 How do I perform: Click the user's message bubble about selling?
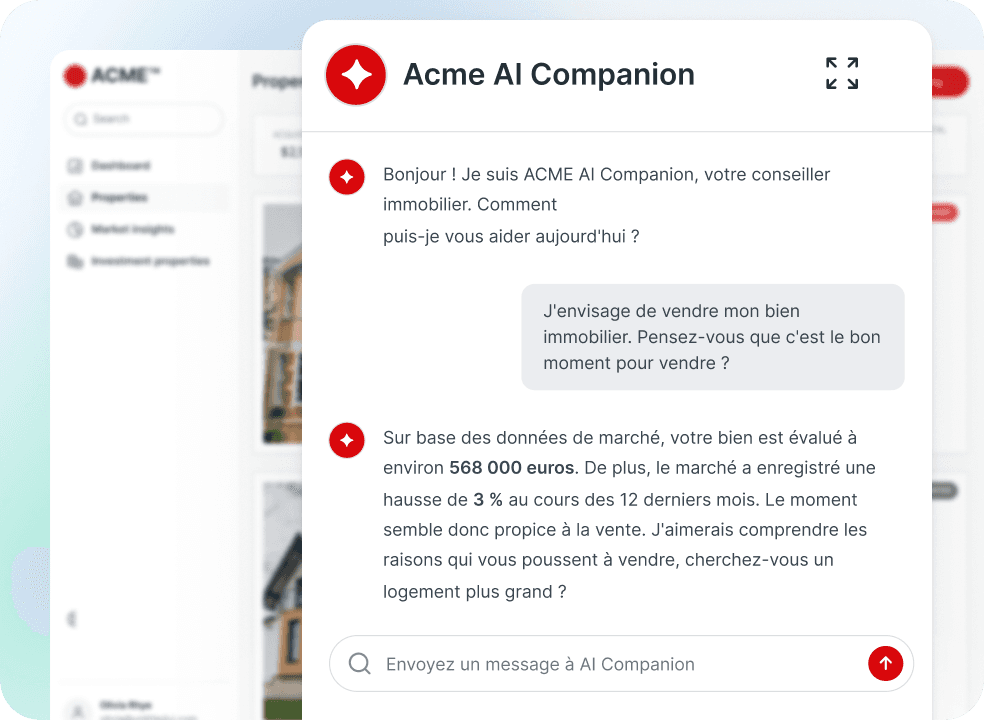tap(713, 337)
